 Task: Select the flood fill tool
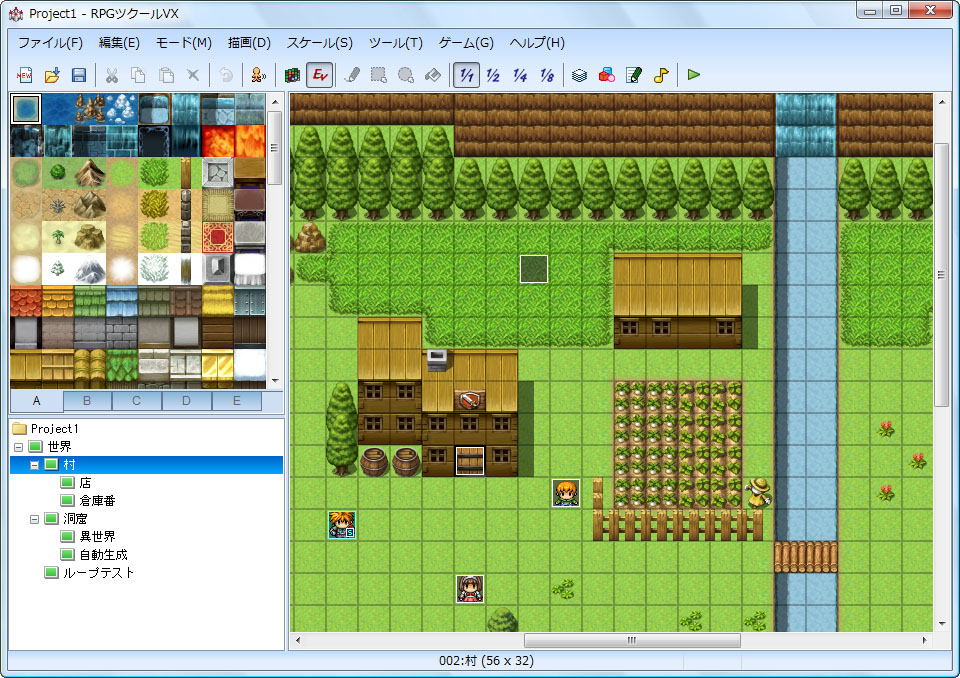(432, 74)
